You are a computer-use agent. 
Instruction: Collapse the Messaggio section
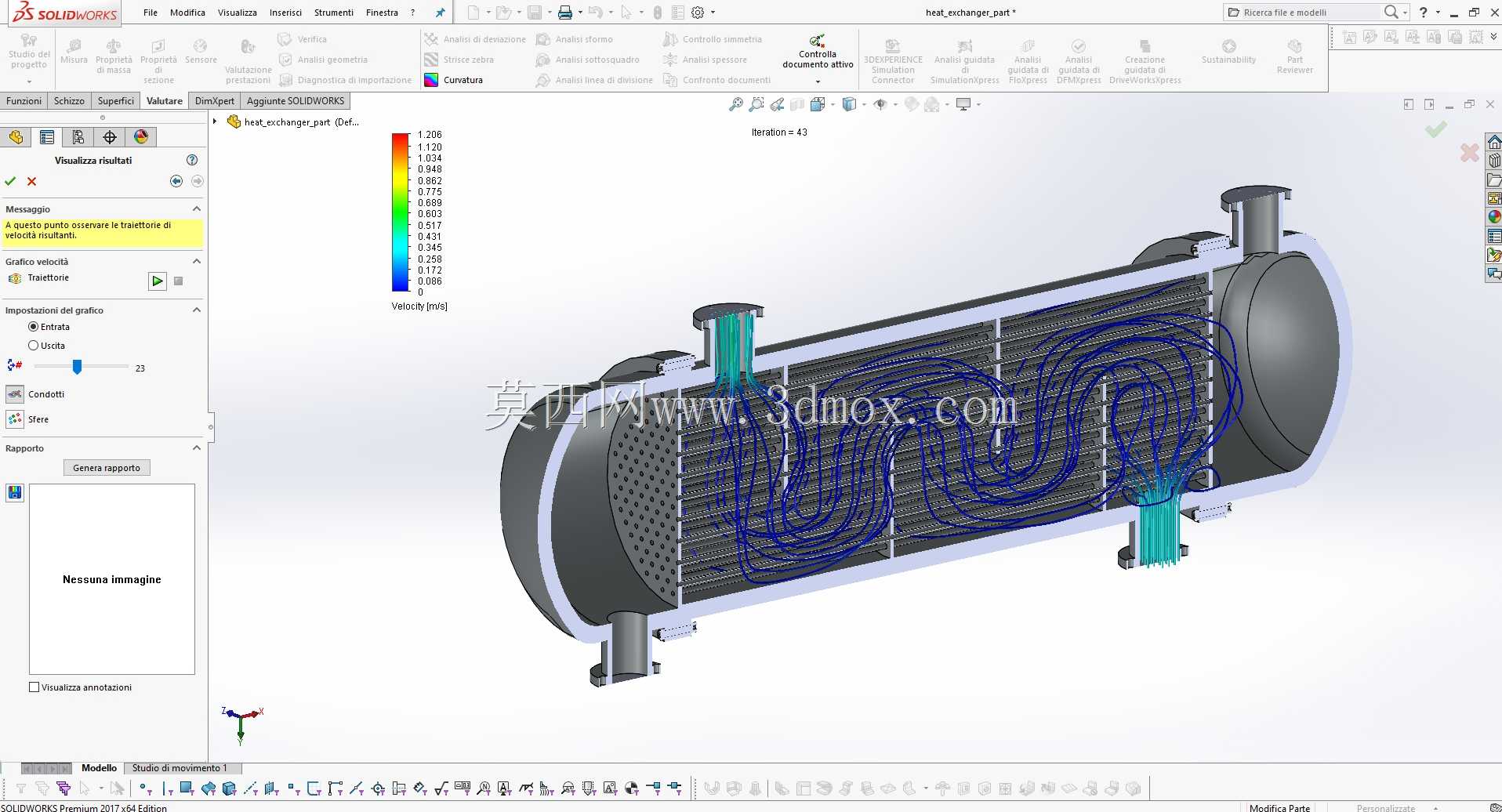[x=197, y=209]
